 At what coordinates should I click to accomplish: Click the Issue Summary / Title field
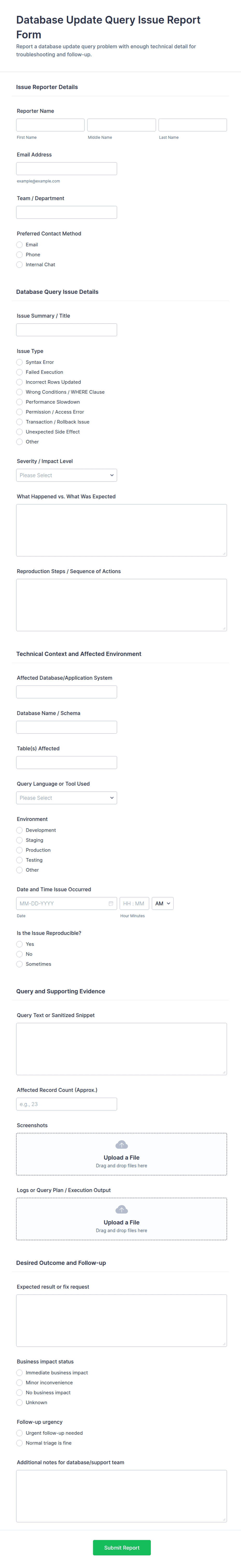66,330
